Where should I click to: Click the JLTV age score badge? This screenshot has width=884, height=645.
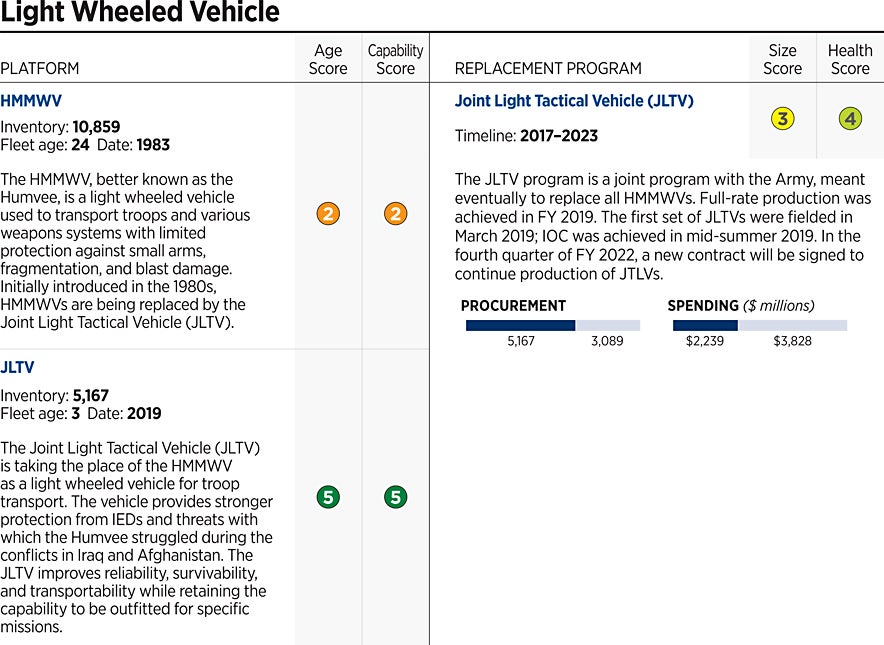tap(327, 497)
